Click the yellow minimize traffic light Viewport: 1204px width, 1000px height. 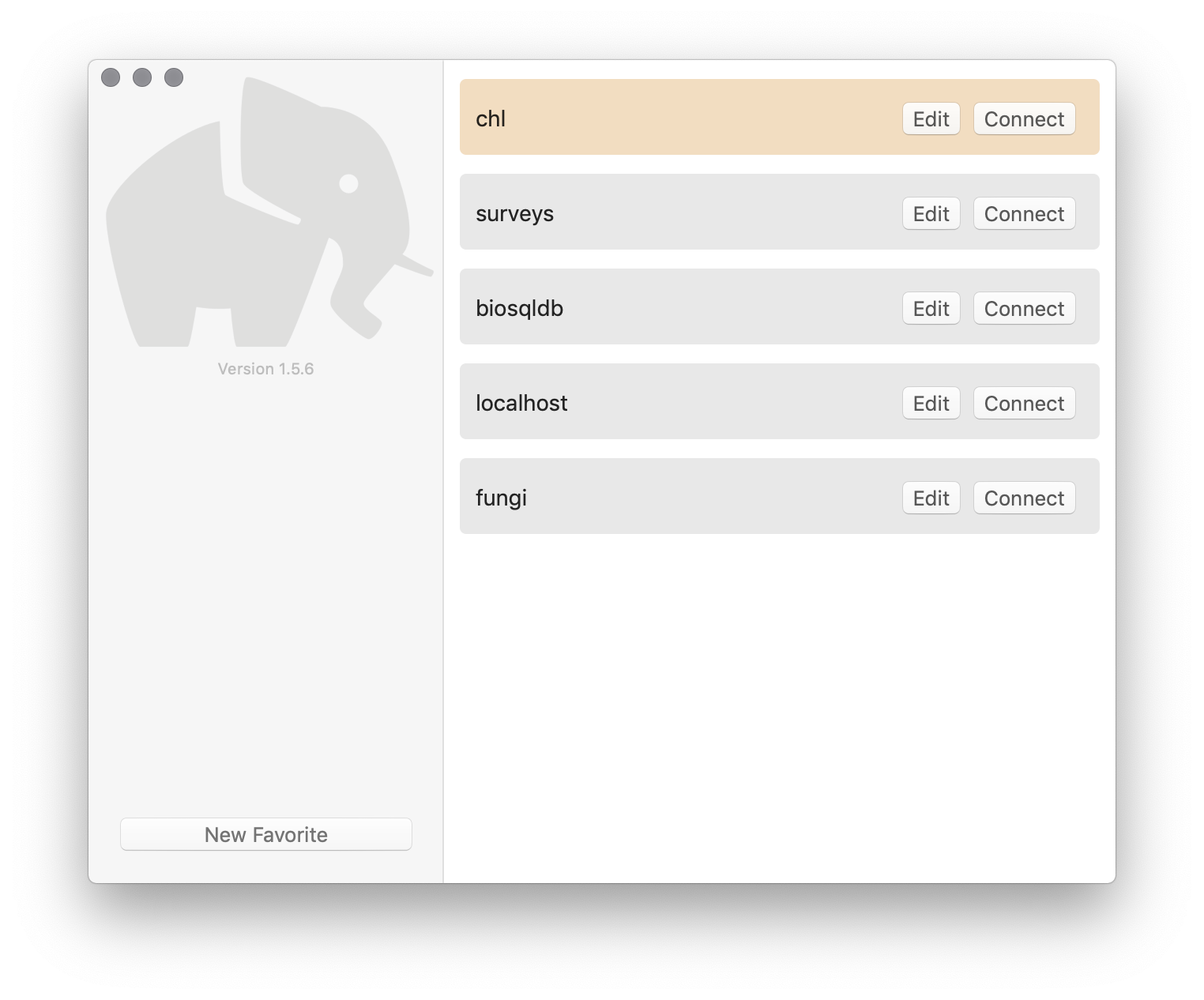pyautogui.click(x=143, y=77)
